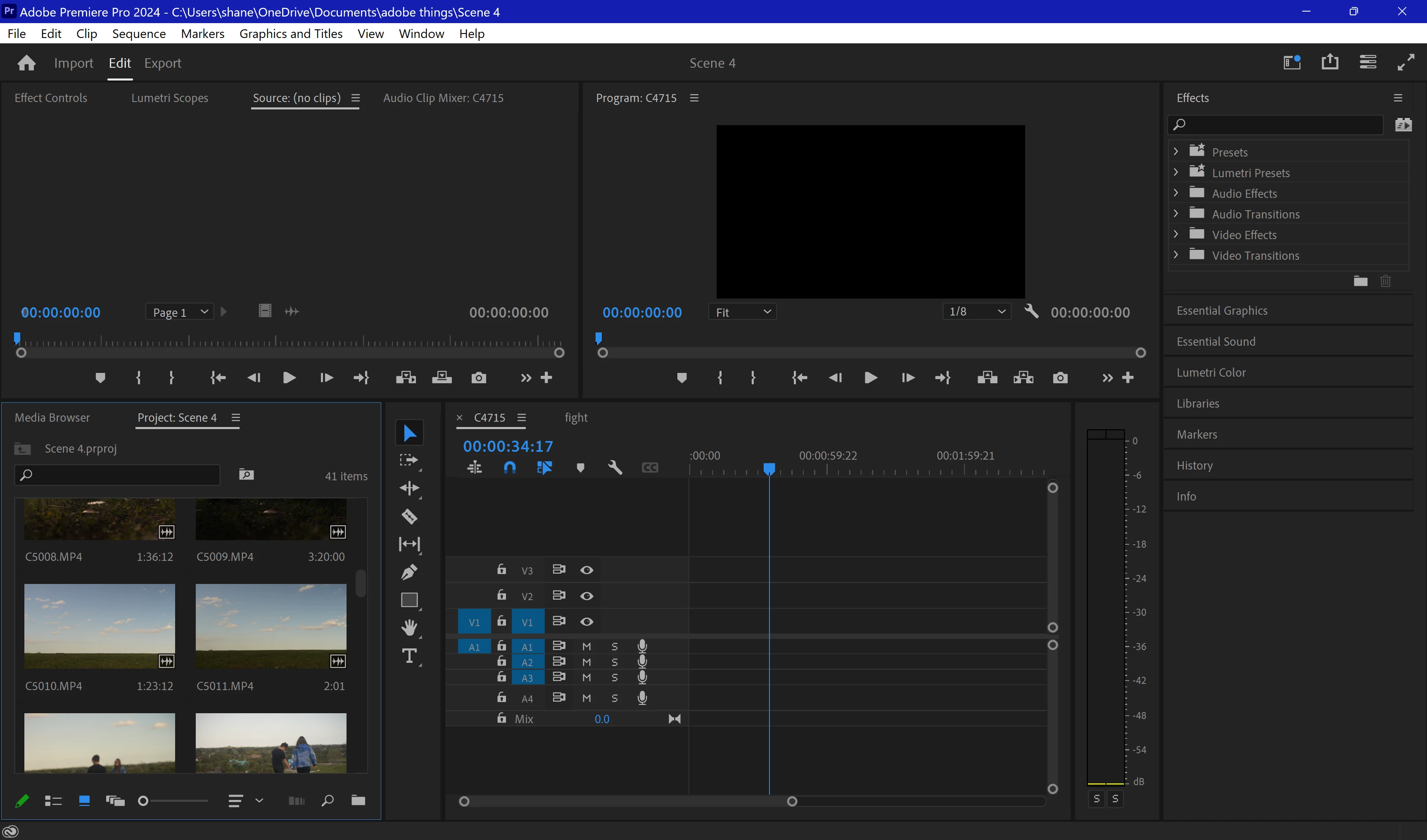Select the Type tool
The image size is (1427, 840).
[x=409, y=655]
